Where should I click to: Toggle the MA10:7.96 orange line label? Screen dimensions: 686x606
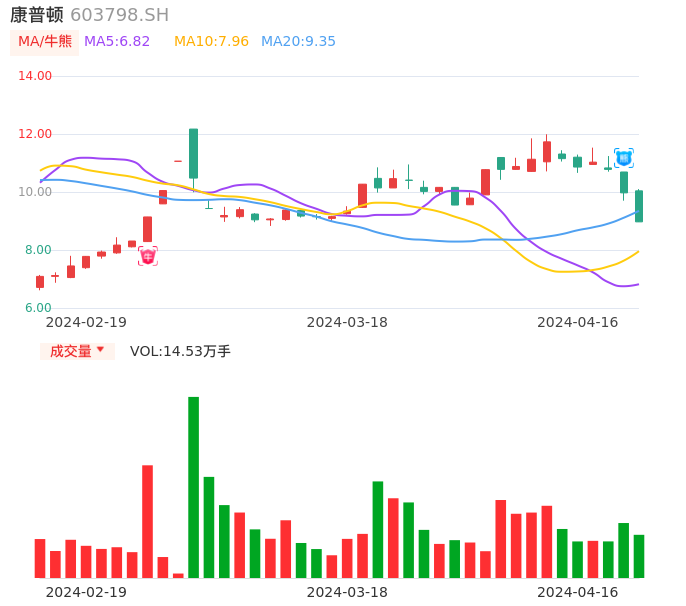tap(211, 42)
